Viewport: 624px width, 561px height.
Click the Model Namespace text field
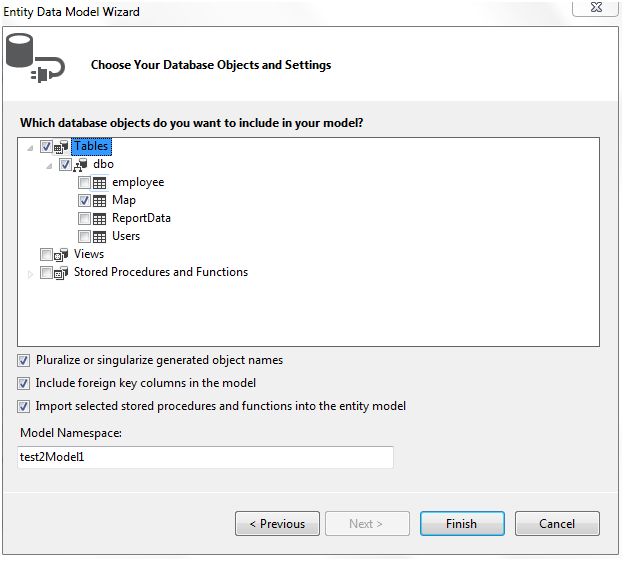(205, 457)
